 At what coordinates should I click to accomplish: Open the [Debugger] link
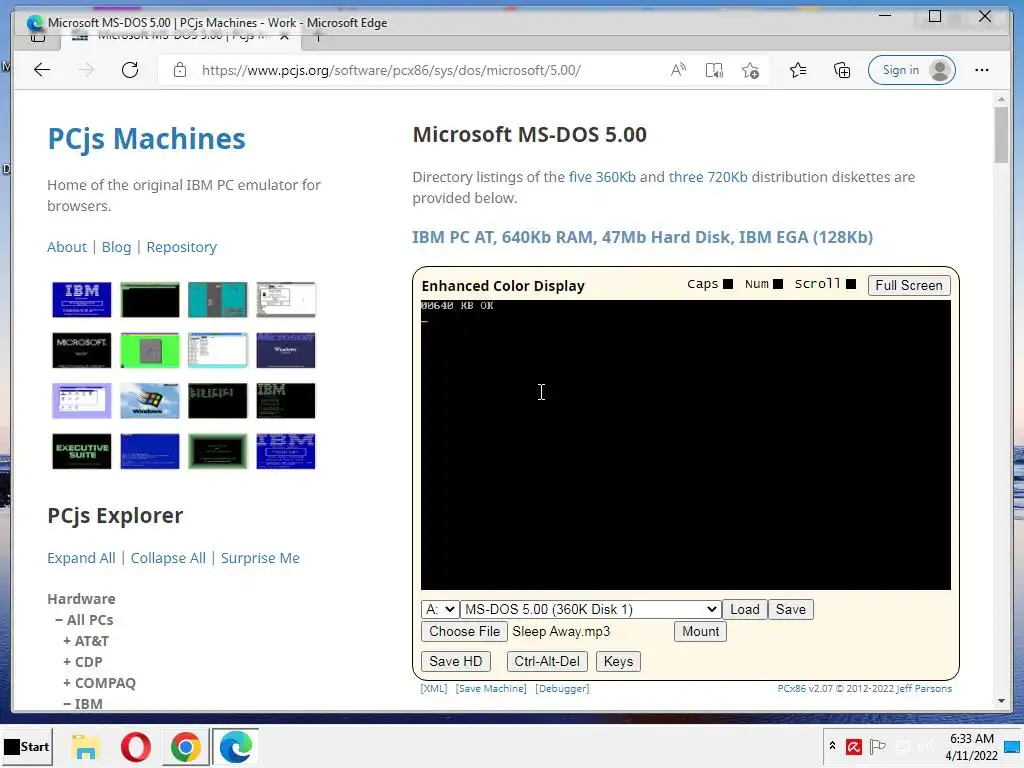(562, 688)
